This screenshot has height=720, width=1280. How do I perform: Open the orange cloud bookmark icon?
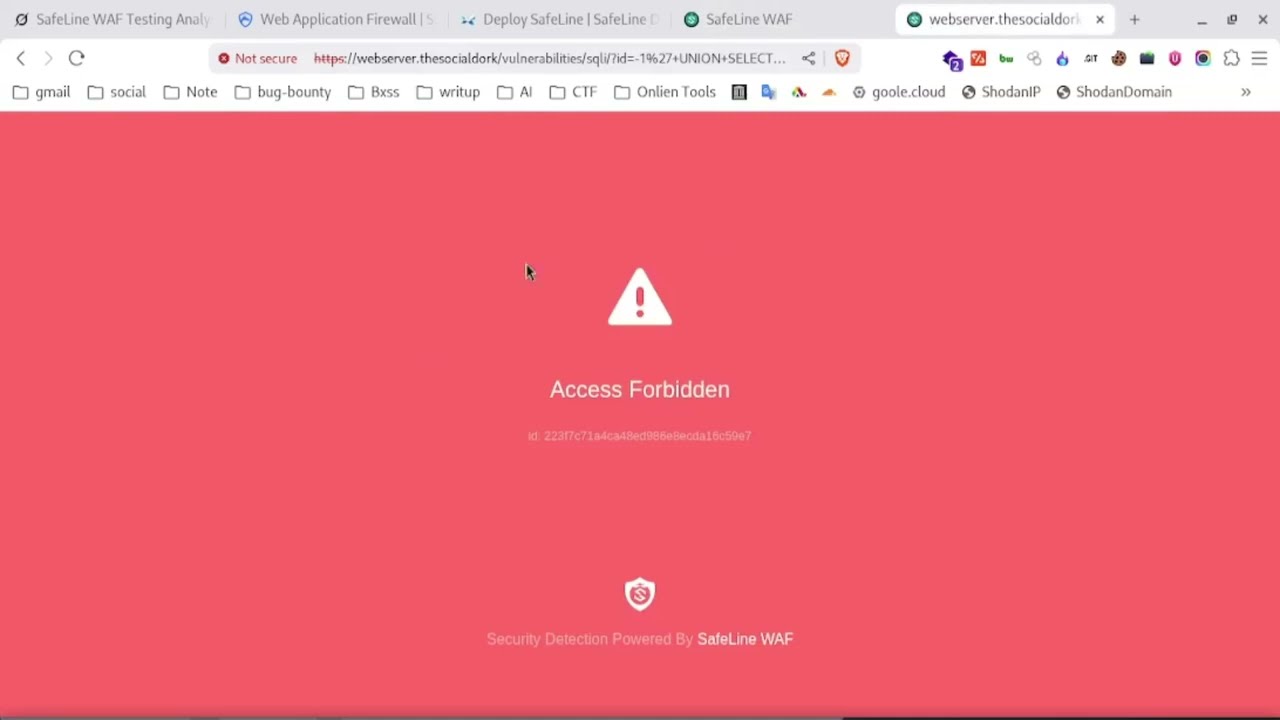pos(828,92)
